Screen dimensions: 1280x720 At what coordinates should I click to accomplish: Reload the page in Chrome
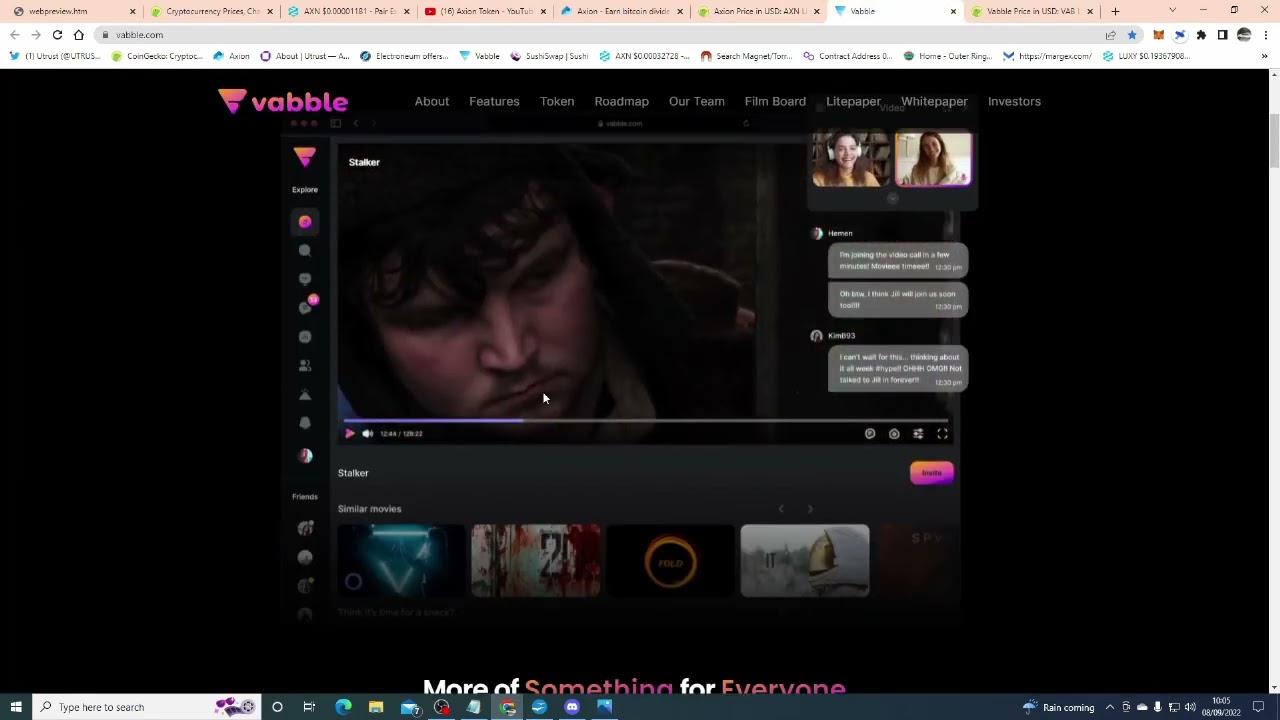click(57, 35)
